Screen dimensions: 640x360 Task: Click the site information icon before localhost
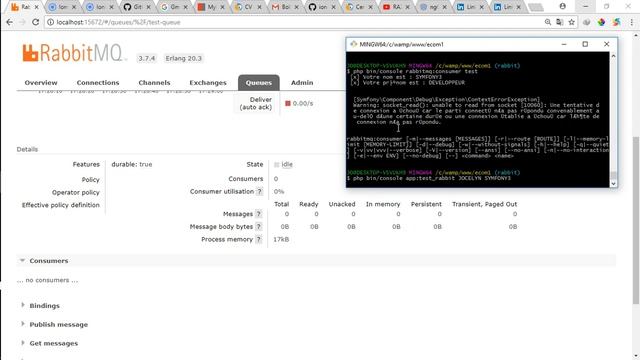[x=50, y=22]
